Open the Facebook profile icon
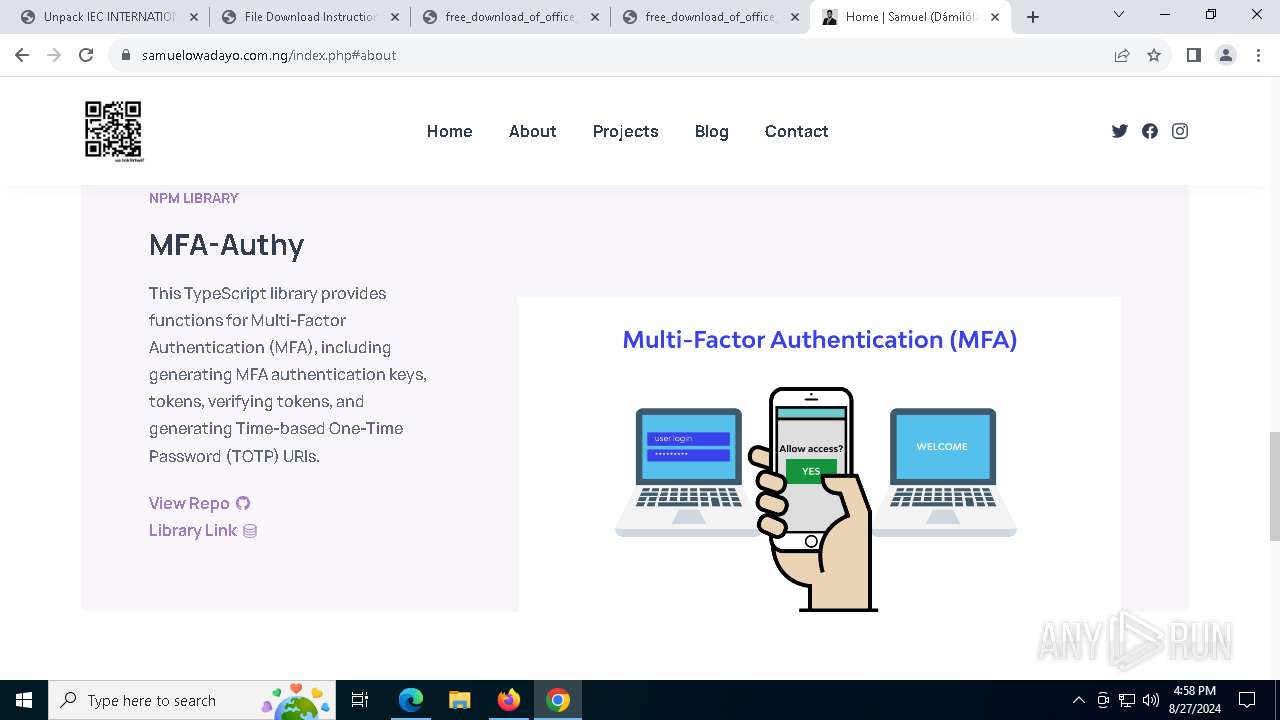The image size is (1280, 720). tap(1150, 131)
